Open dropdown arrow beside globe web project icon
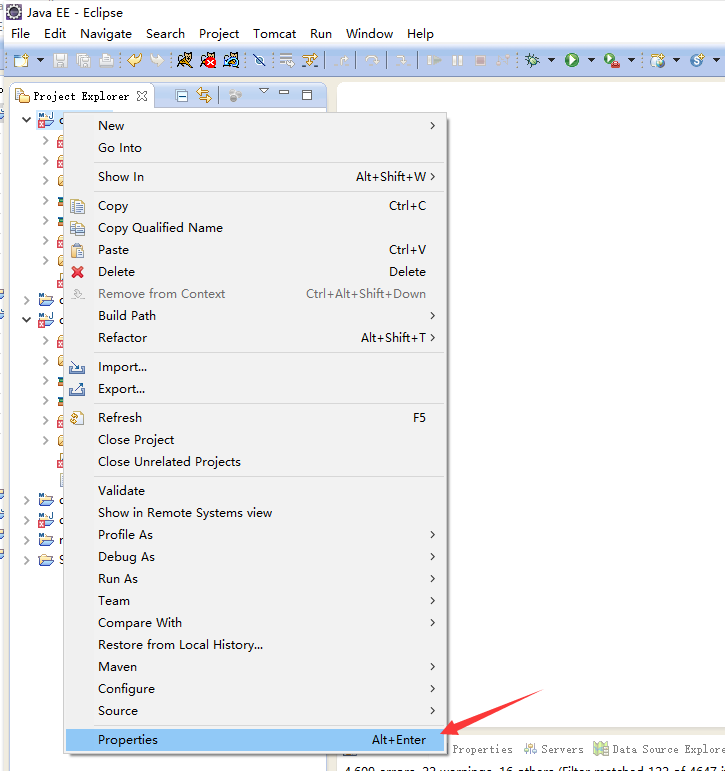 (x=676, y=60)
